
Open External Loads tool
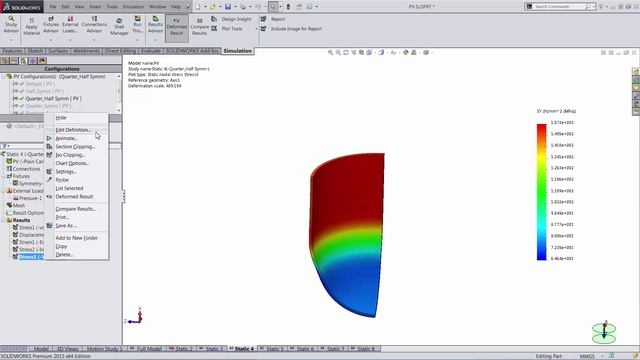tap(70, 24)
